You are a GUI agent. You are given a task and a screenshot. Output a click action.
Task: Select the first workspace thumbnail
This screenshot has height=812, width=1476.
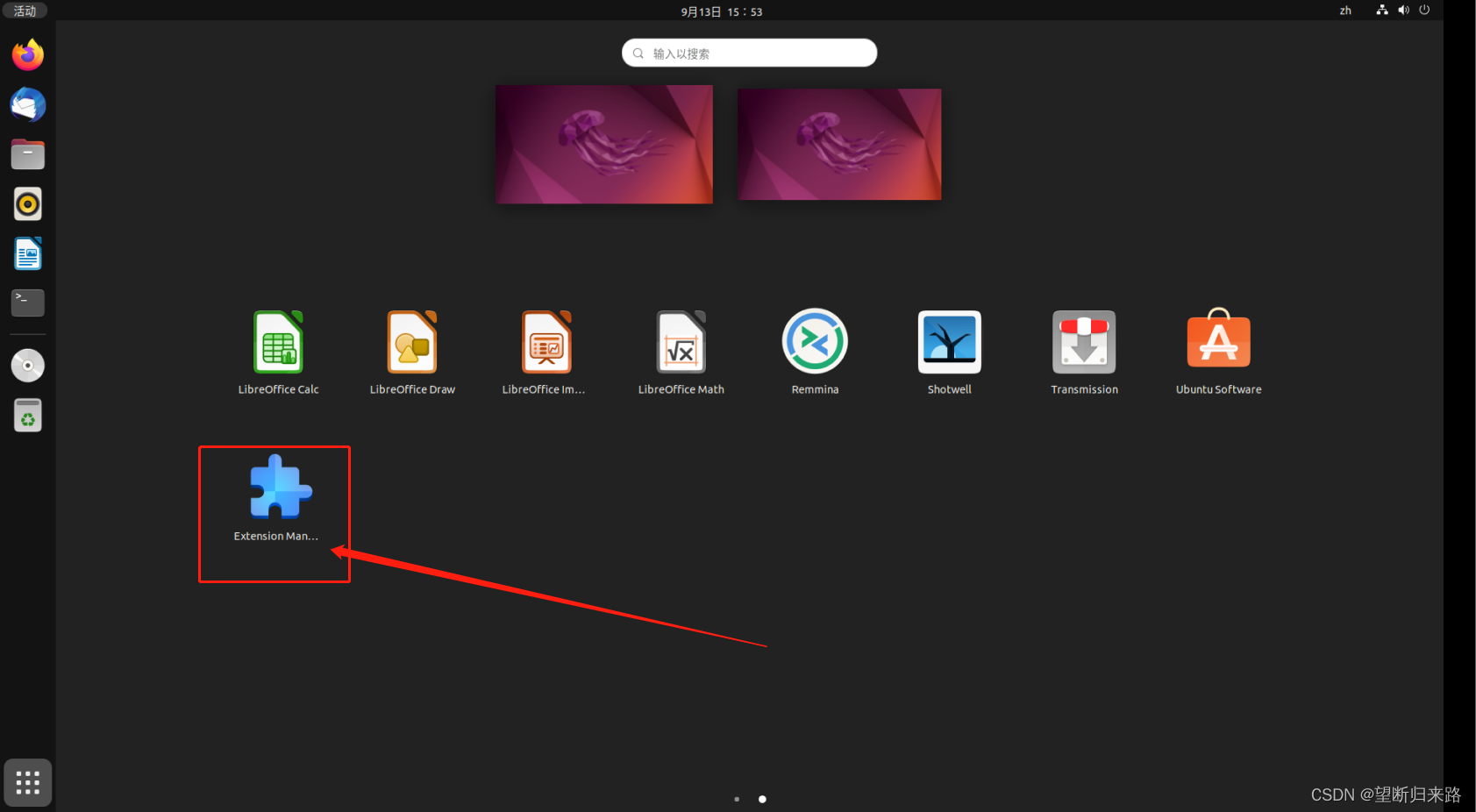tap(604, 145)
